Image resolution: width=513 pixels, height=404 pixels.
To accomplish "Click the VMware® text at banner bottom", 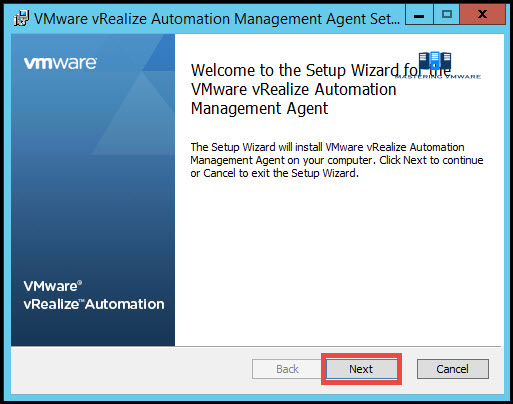I will [x=53, y=286].
